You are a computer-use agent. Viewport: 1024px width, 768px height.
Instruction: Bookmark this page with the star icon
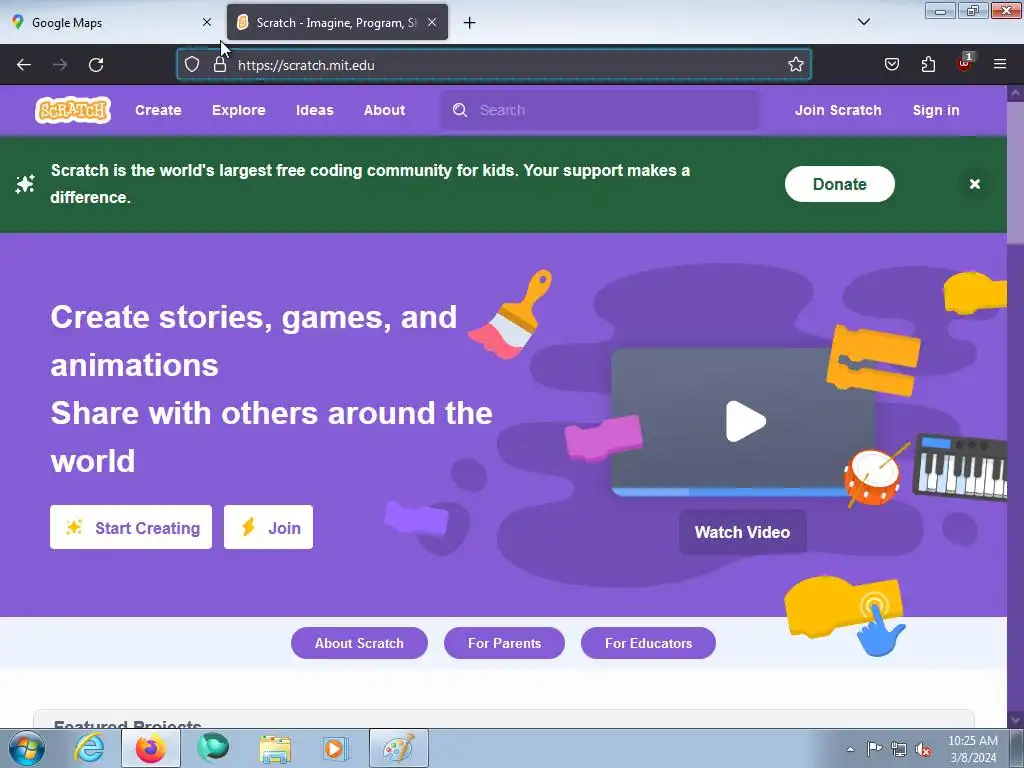tap(795, 65)
